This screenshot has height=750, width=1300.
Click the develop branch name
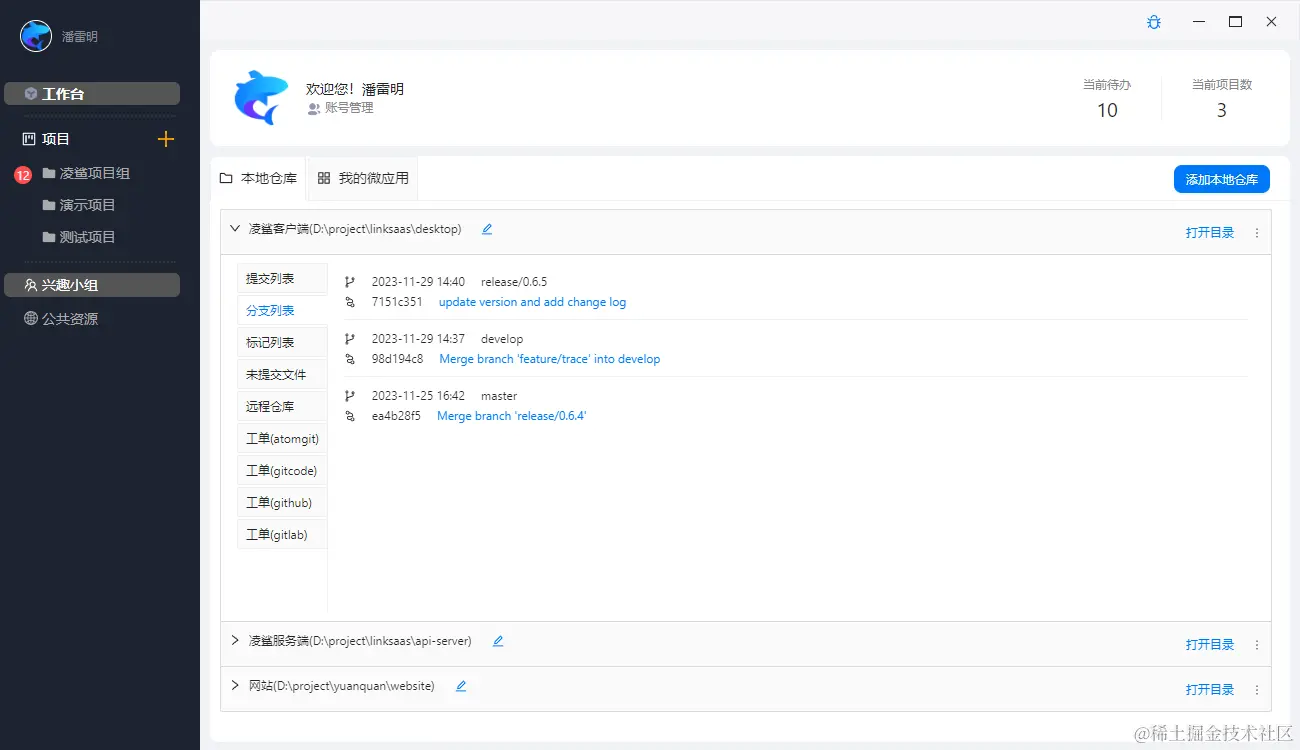pyautogui.click(x=502, y=339)
